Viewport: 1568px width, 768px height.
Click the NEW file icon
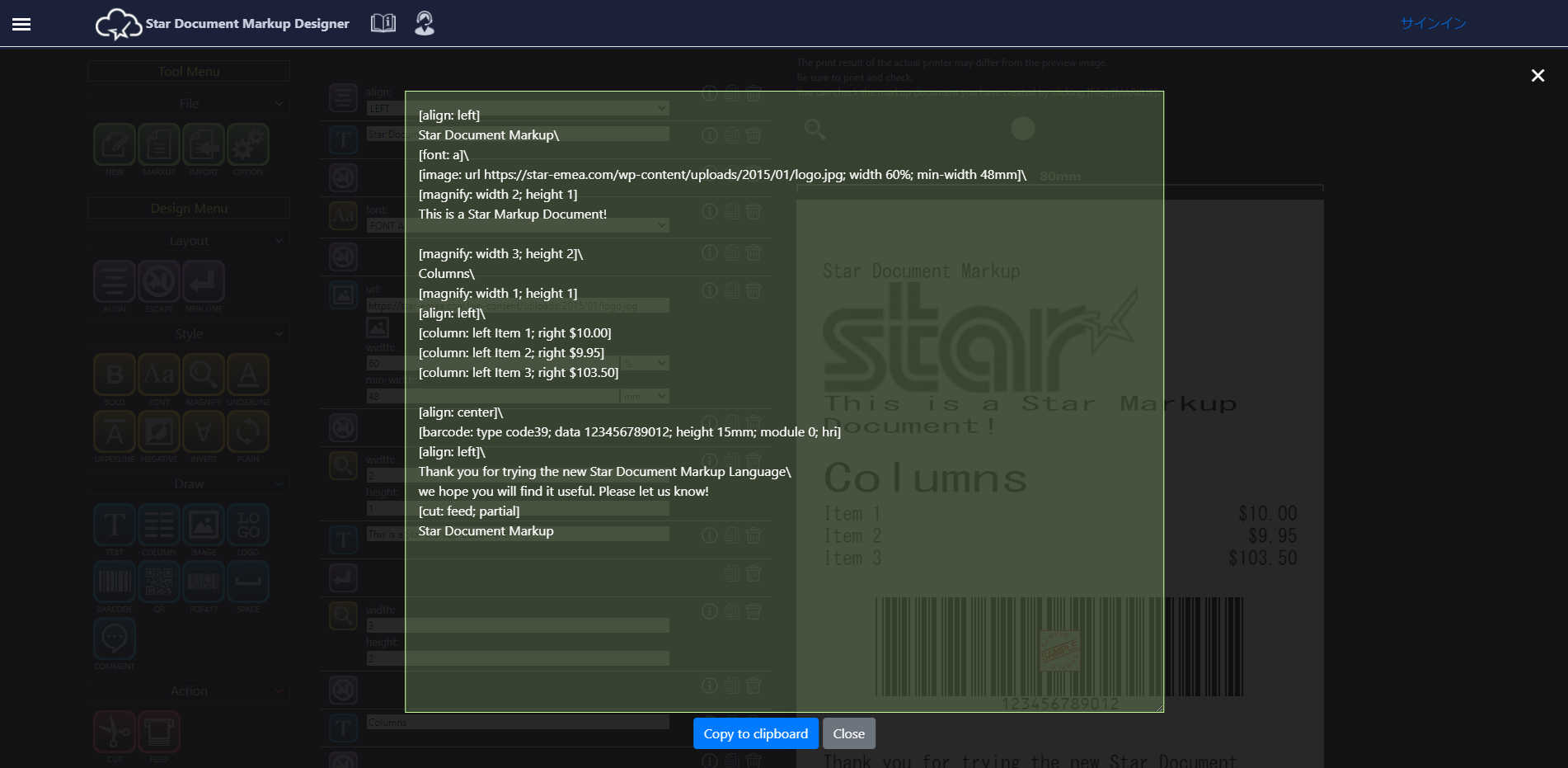[x=115, y=146]
